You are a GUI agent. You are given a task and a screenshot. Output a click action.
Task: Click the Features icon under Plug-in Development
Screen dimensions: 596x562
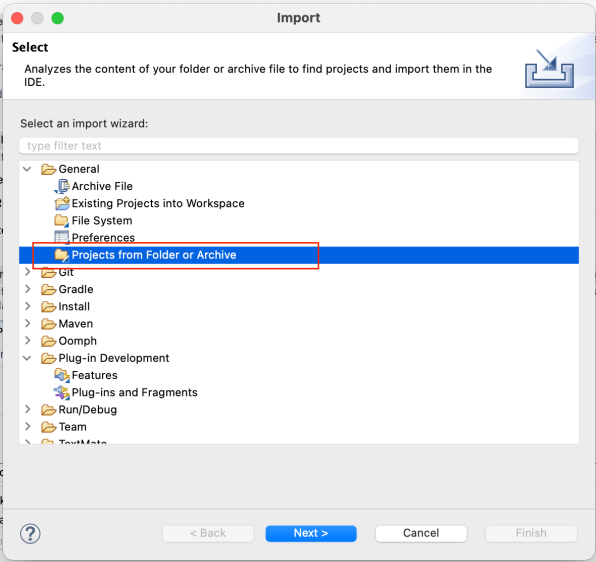(x=62, y=375)
